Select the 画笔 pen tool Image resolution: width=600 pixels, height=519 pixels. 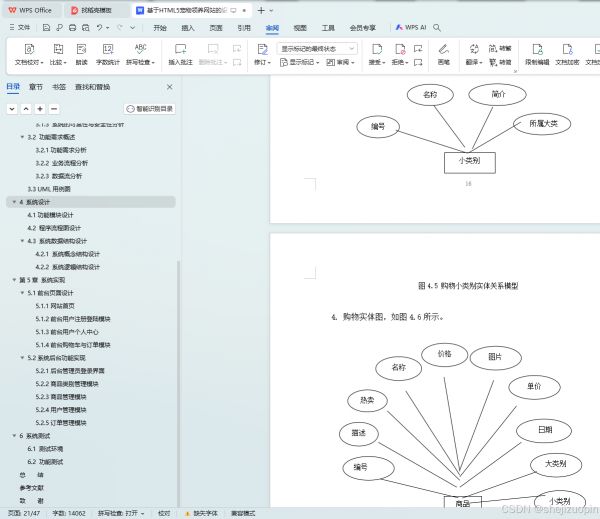pyautogui.click(x=443, y=54)
